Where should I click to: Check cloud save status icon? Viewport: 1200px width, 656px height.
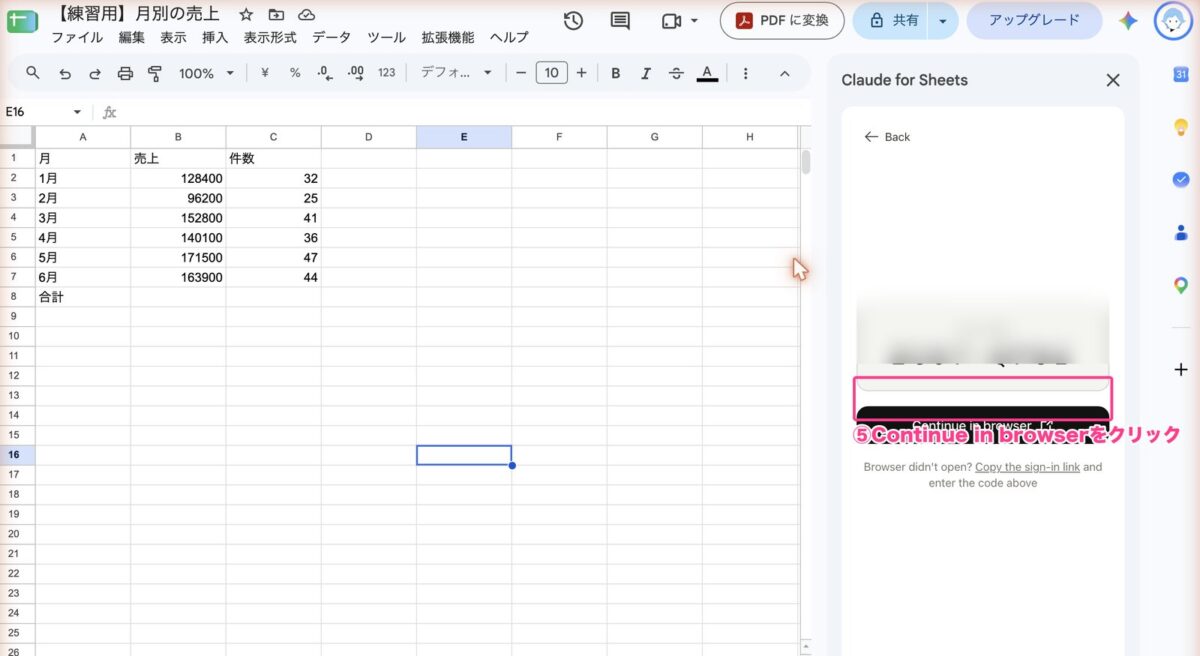click(306, 16)
